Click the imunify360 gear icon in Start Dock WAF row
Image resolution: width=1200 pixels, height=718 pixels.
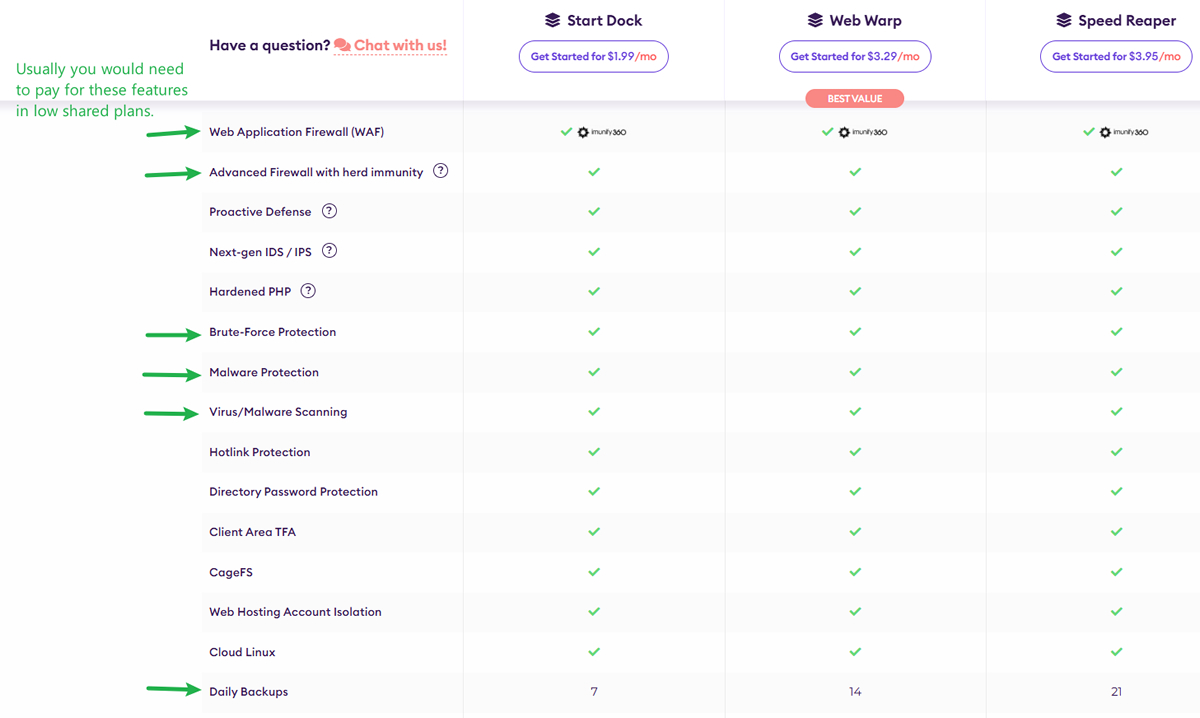[582, 131]
